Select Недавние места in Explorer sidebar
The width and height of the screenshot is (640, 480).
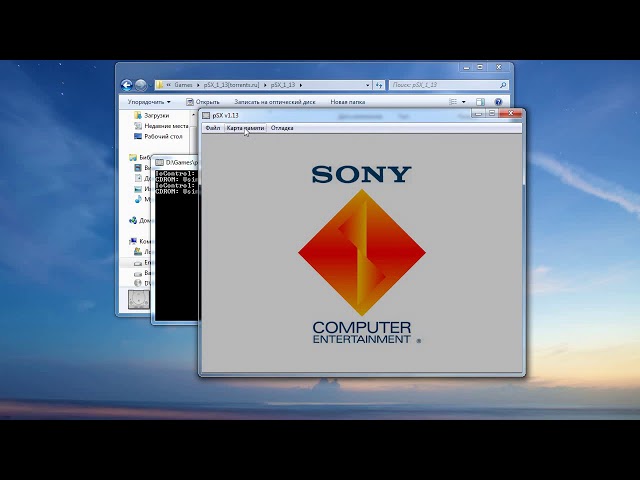coord(161,126)
